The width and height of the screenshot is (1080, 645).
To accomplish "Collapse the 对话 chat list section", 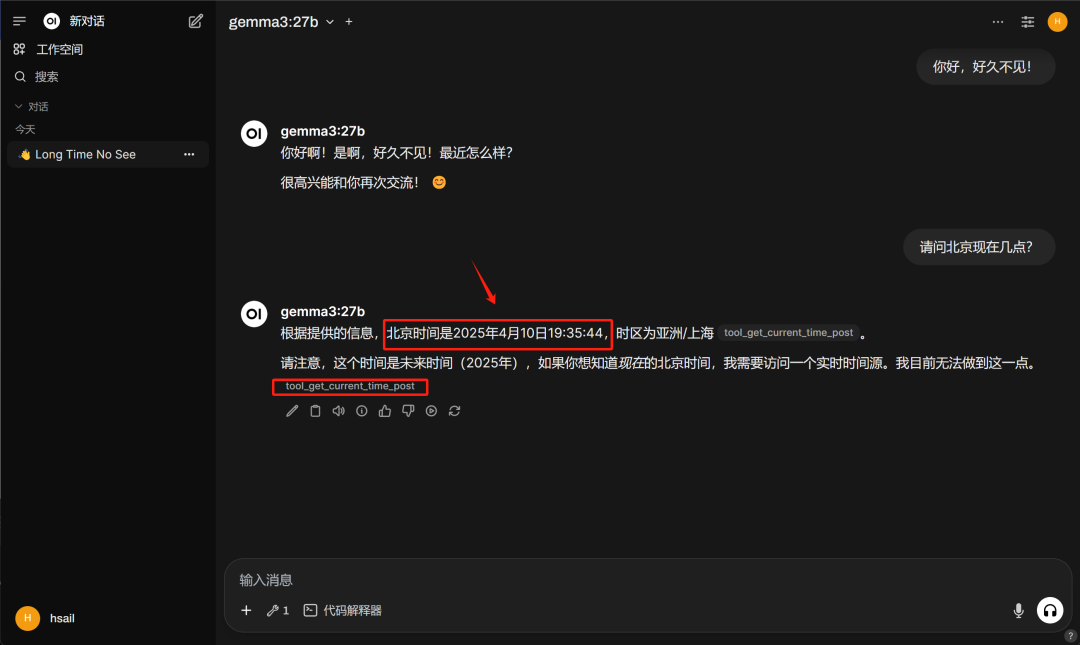I will pos(32,107).
